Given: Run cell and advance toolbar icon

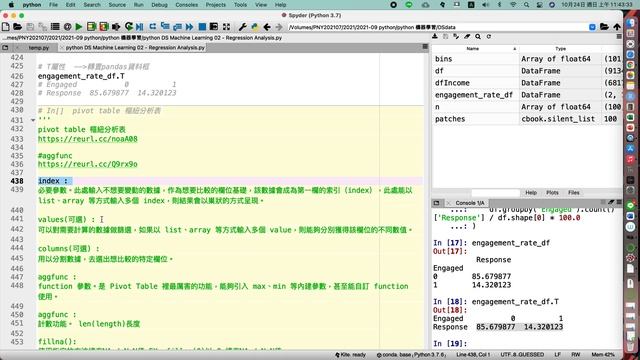Looking at the screenshot, I should (104, 27).
